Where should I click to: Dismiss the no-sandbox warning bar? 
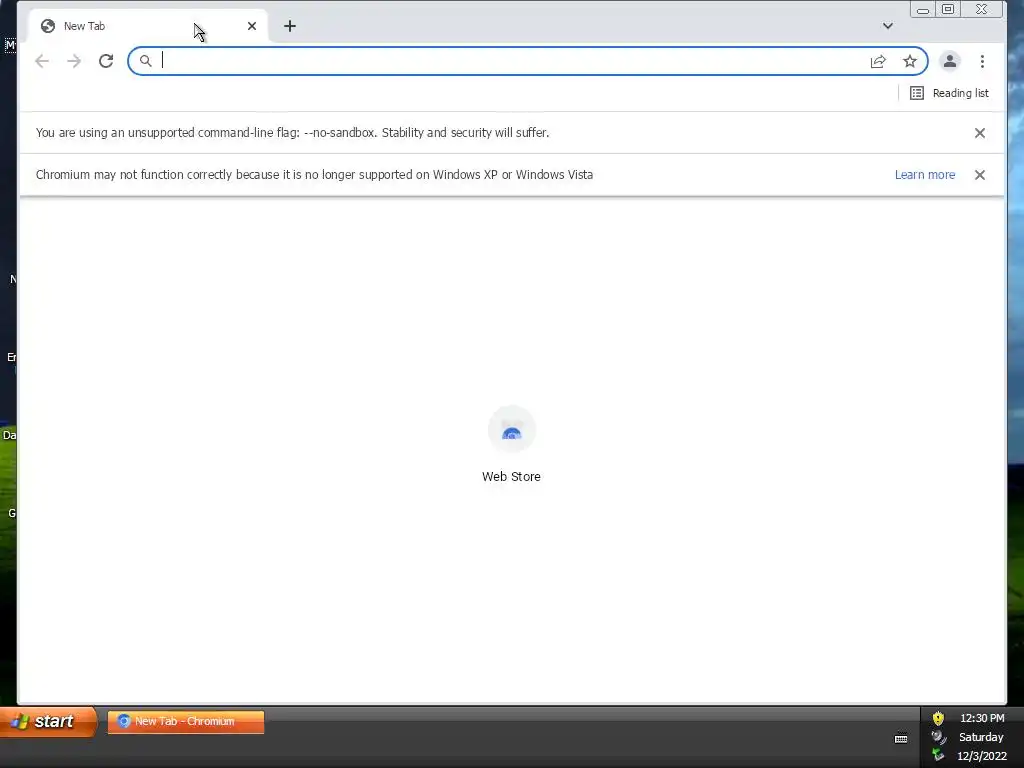point(980,133)
